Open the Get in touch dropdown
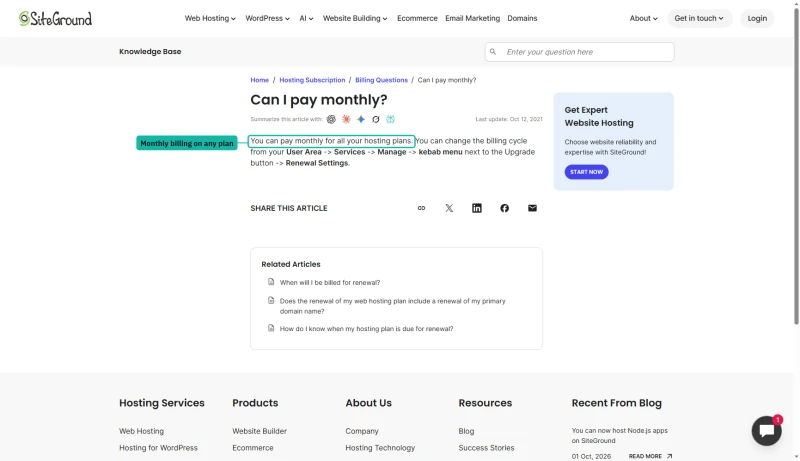Viewport: 800px width, 461px height. point(699,18)
